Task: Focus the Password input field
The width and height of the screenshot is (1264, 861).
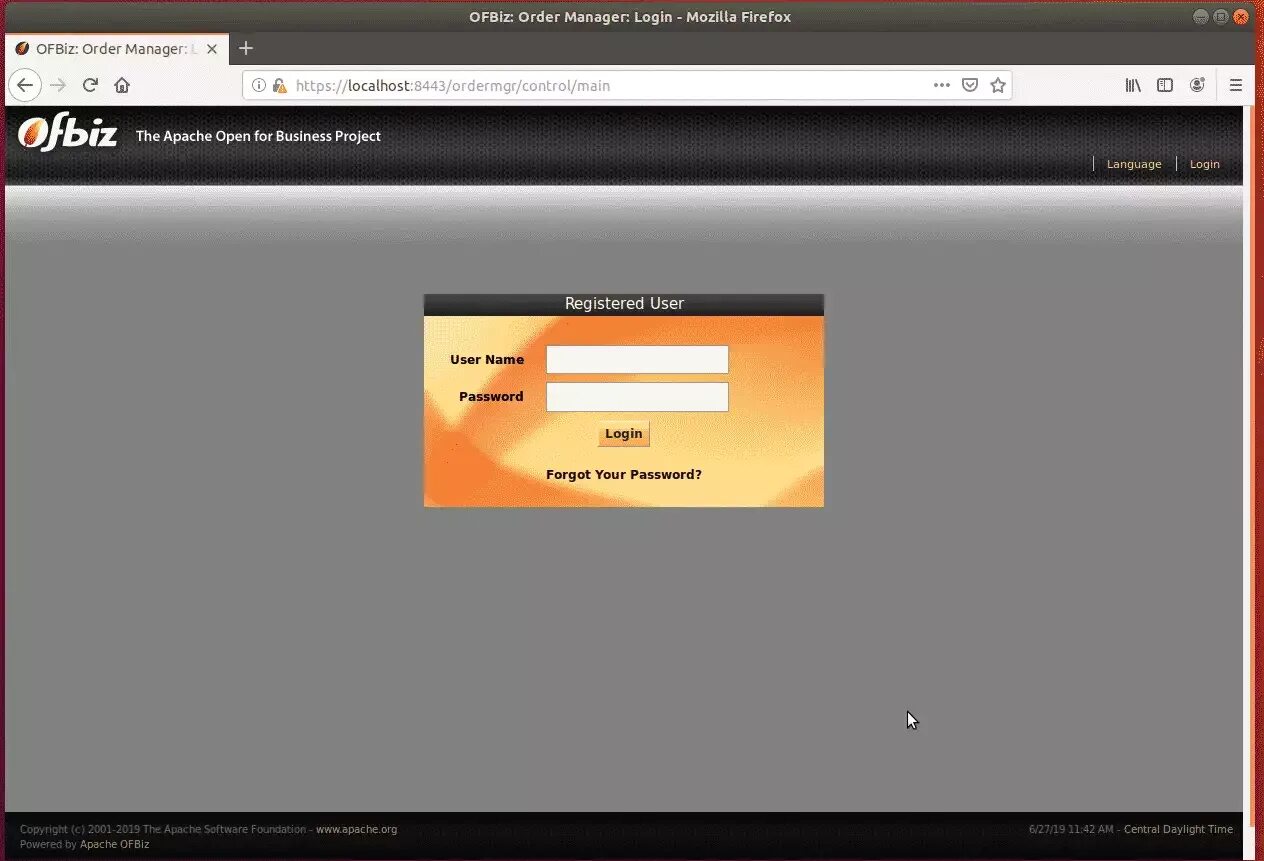Action: tap(637, 396)
